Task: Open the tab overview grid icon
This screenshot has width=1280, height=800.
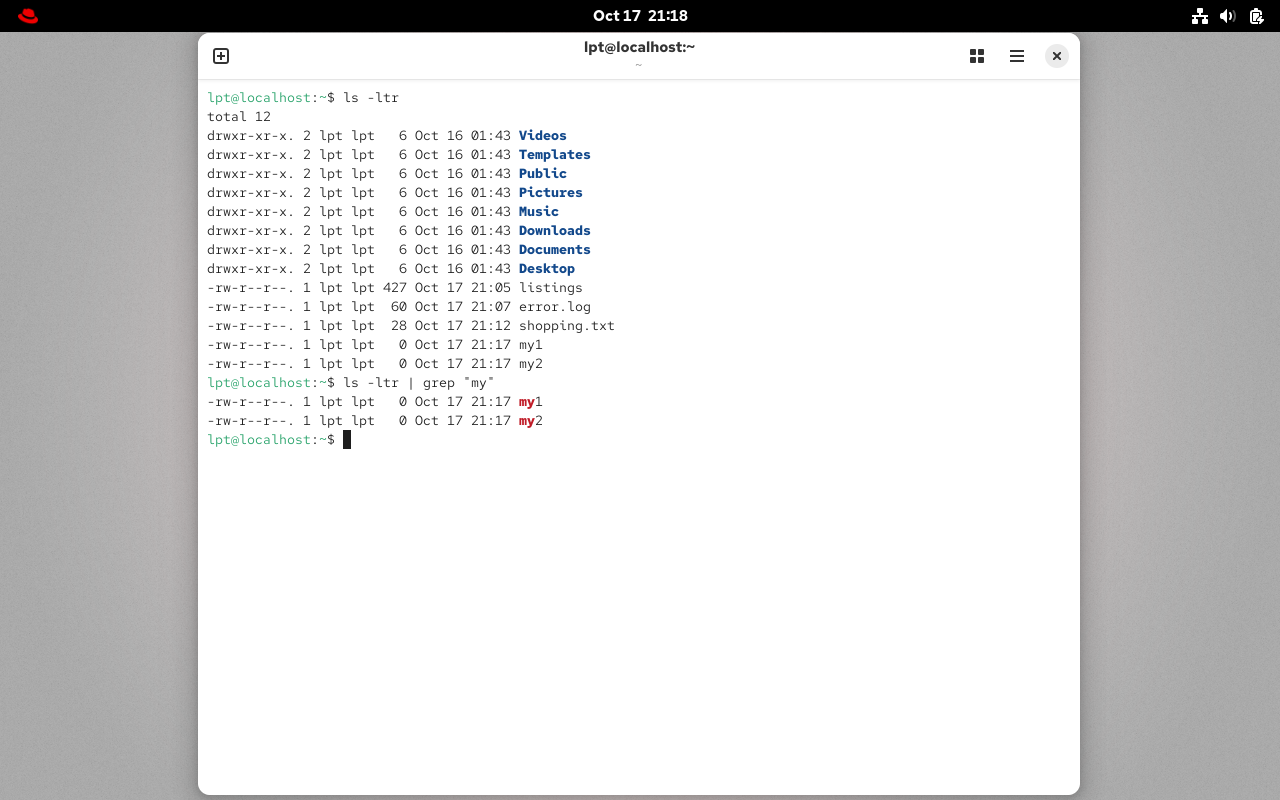Action: coord(977,56)
